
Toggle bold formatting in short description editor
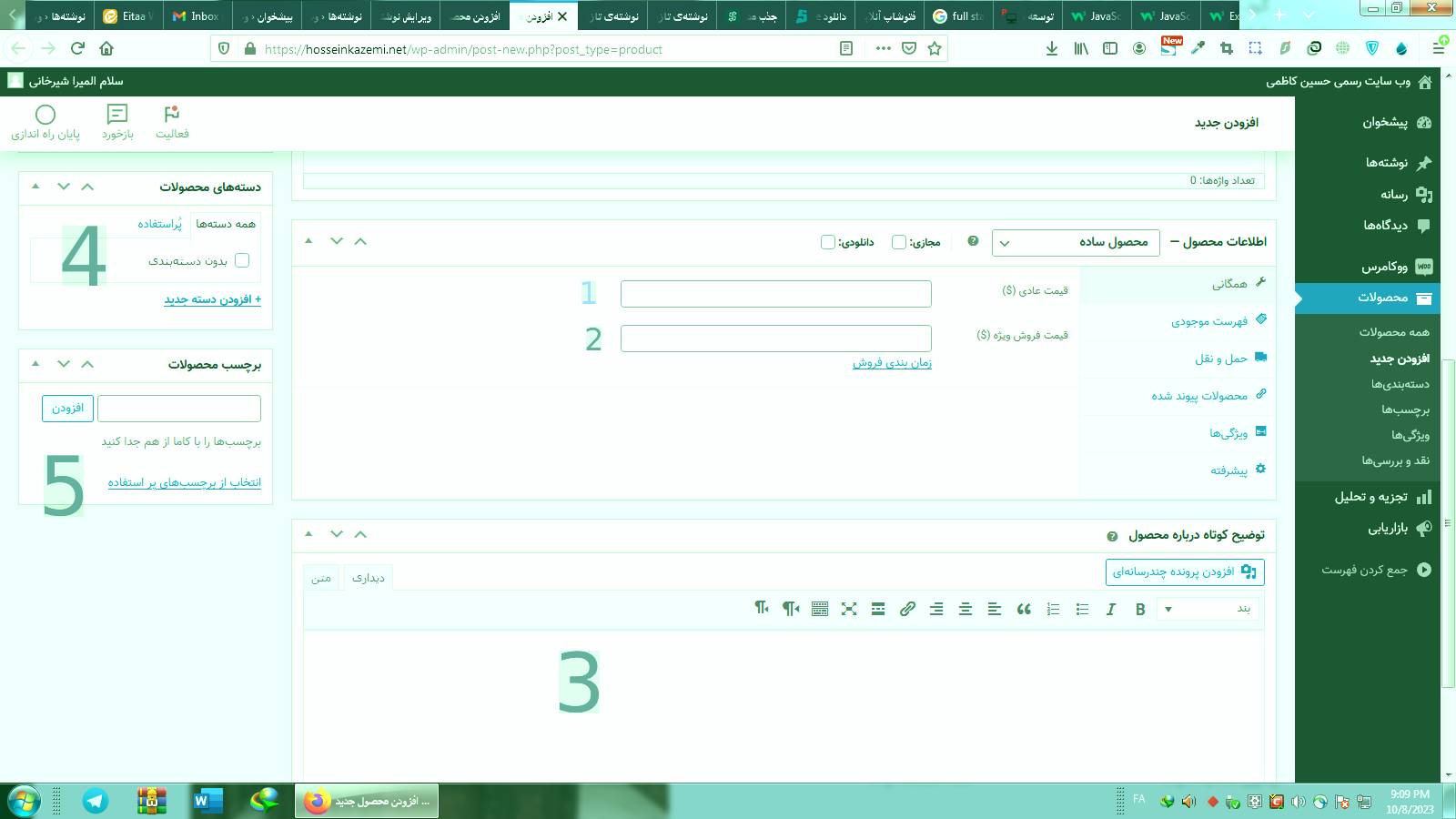click(1140, 610)
